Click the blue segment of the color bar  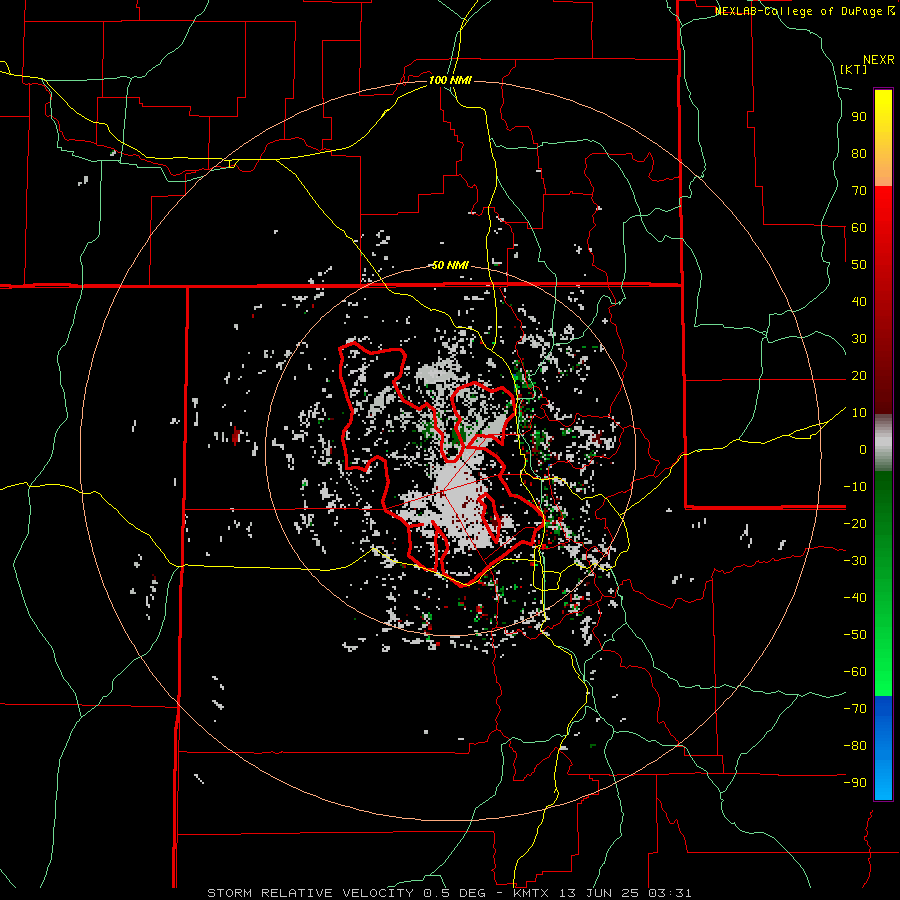click(883, 748)
